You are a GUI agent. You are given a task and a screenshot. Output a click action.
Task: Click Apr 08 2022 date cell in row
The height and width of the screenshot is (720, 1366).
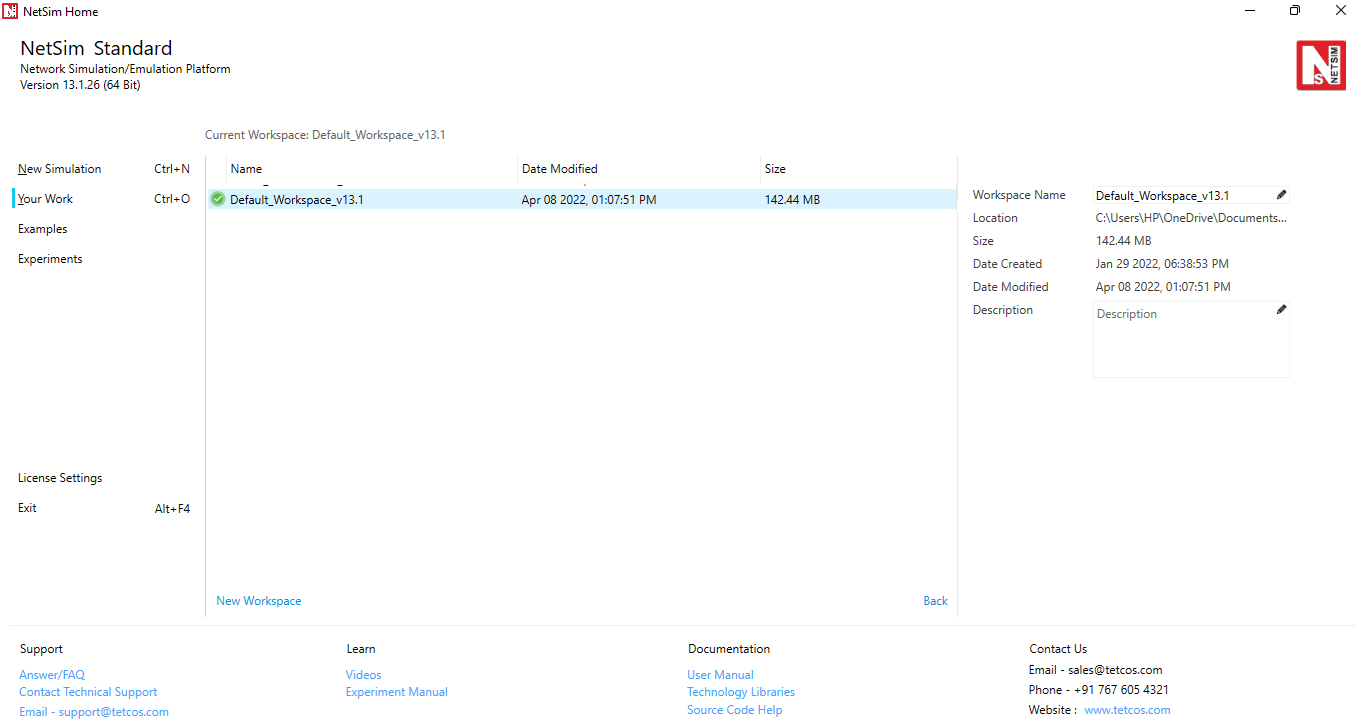(589, 200)
